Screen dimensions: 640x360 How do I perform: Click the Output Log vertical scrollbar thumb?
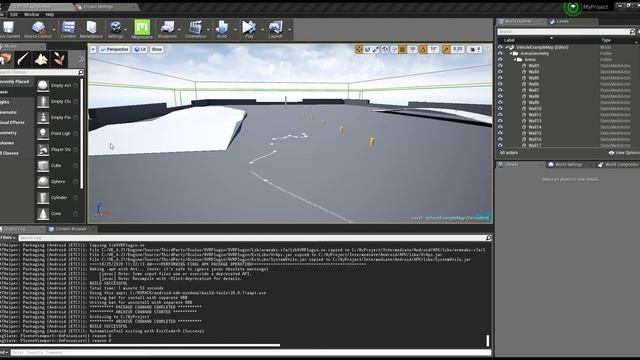[487, 340]
